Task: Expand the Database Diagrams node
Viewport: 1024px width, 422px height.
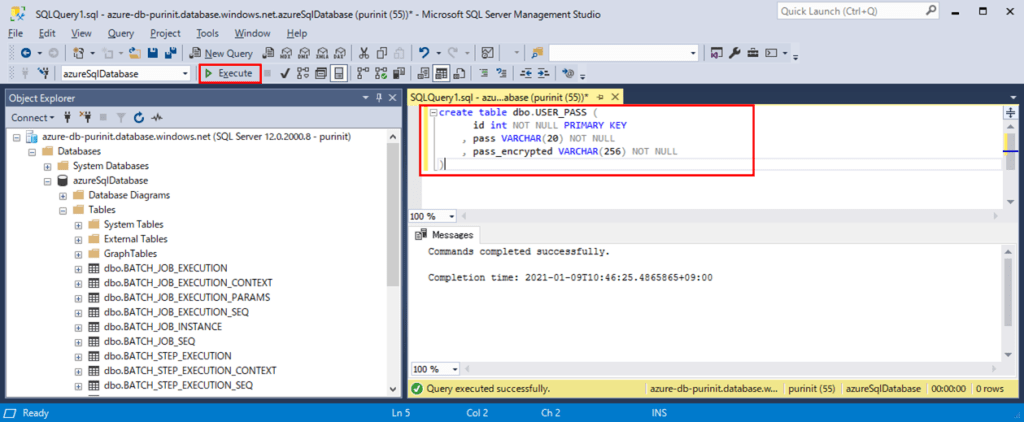Action: point(63,195)
